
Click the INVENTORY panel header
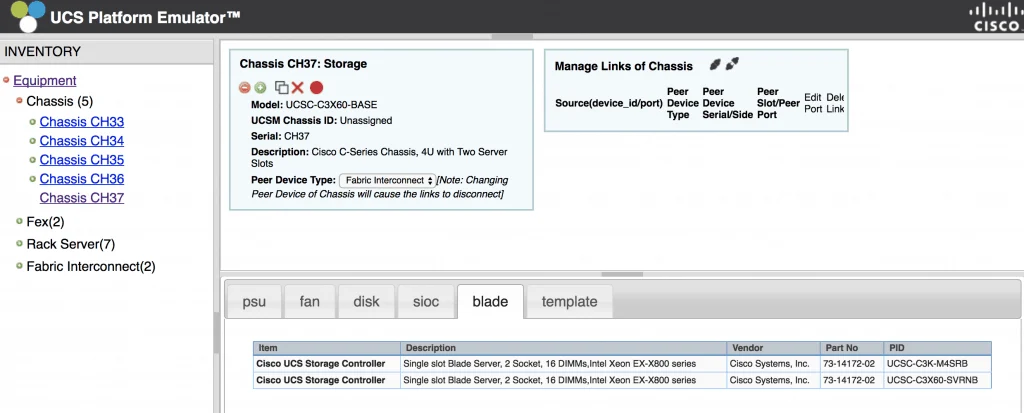click(106, 52)
